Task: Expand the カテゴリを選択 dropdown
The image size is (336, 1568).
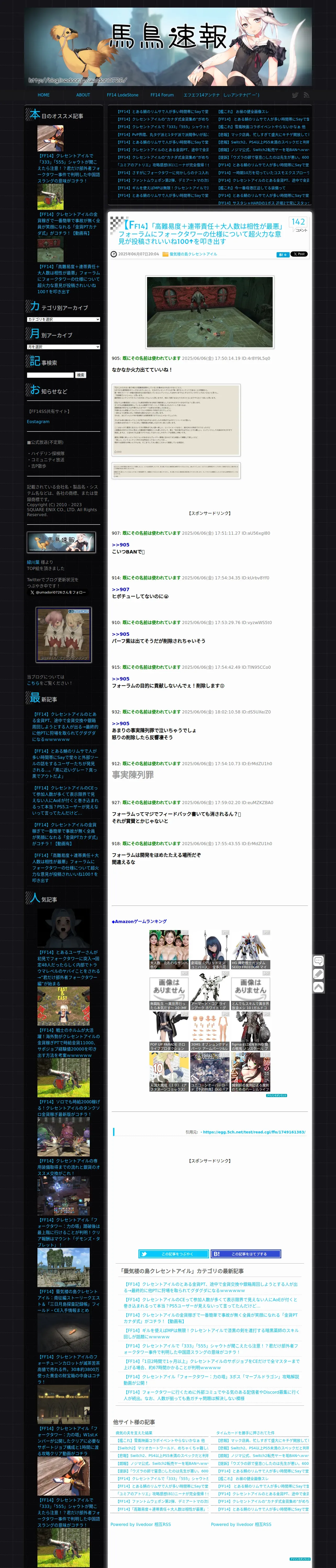Action: point(63,320)
